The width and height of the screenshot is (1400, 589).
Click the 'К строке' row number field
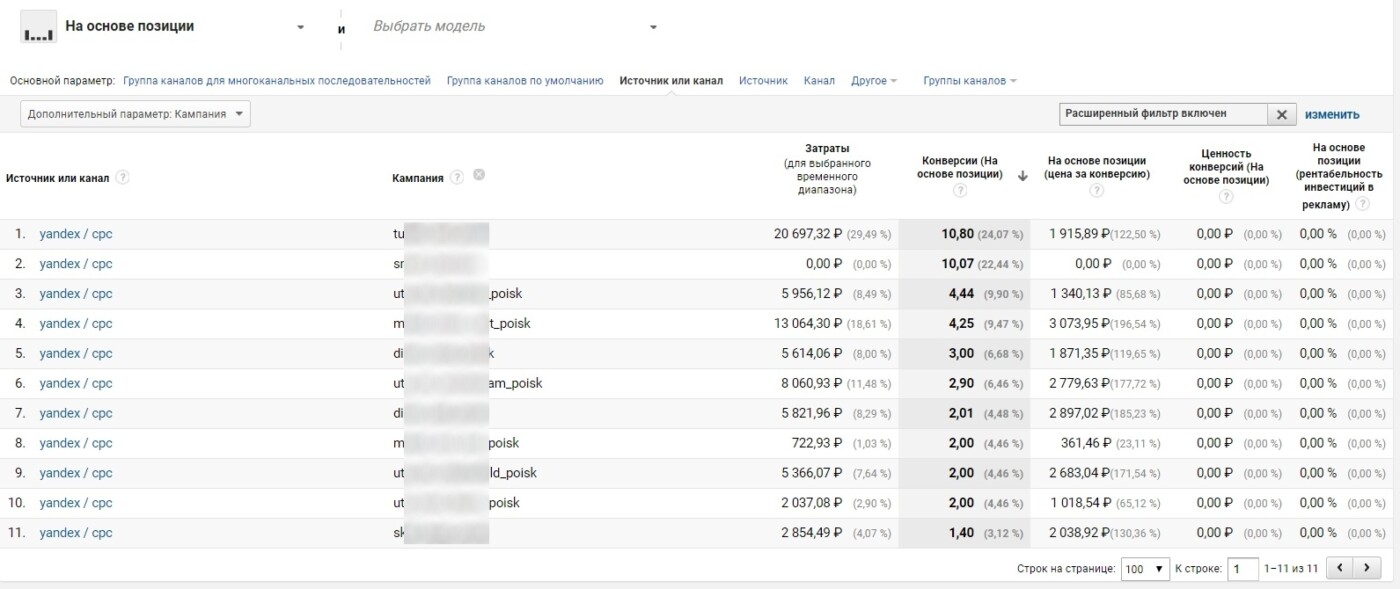pyautogui.click(x=1242, y=568)
